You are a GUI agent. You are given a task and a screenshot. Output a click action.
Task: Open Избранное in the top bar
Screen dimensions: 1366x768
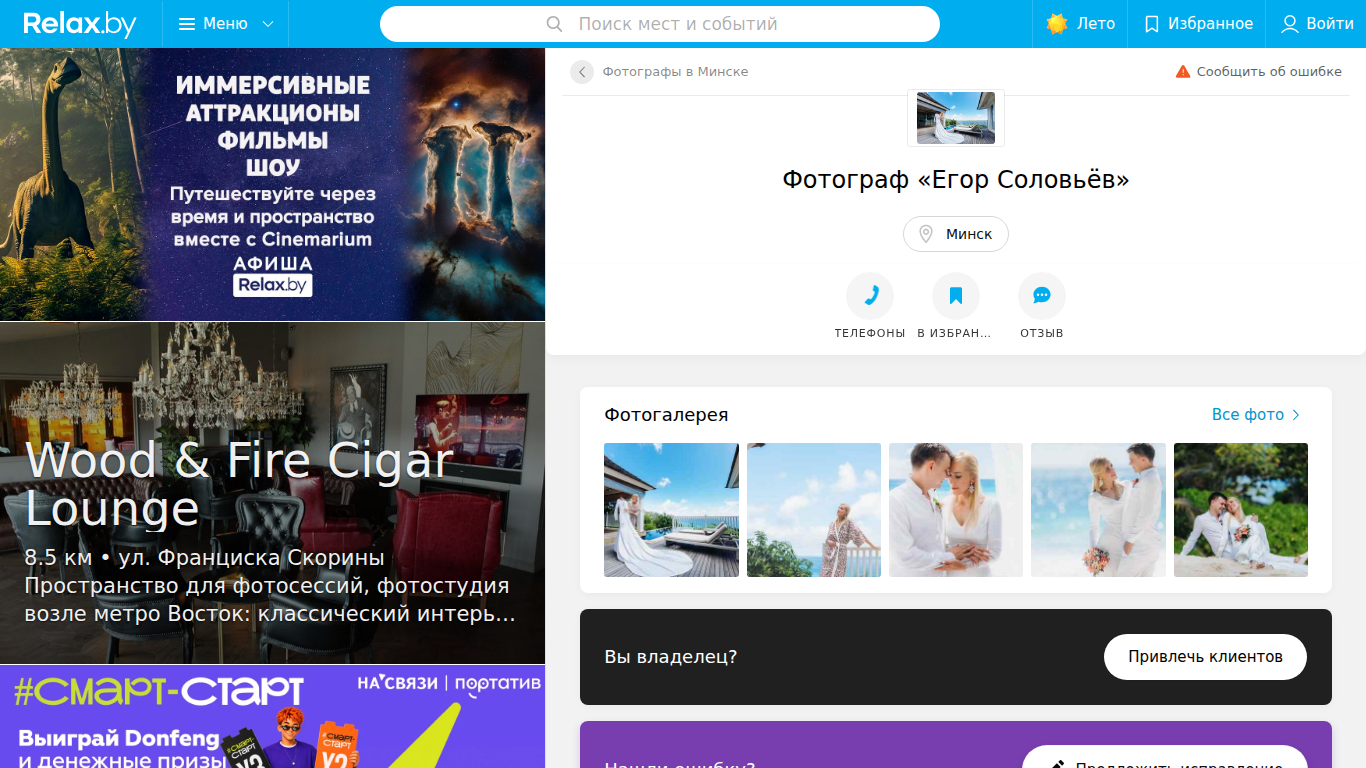click(x=1198, y=24)
